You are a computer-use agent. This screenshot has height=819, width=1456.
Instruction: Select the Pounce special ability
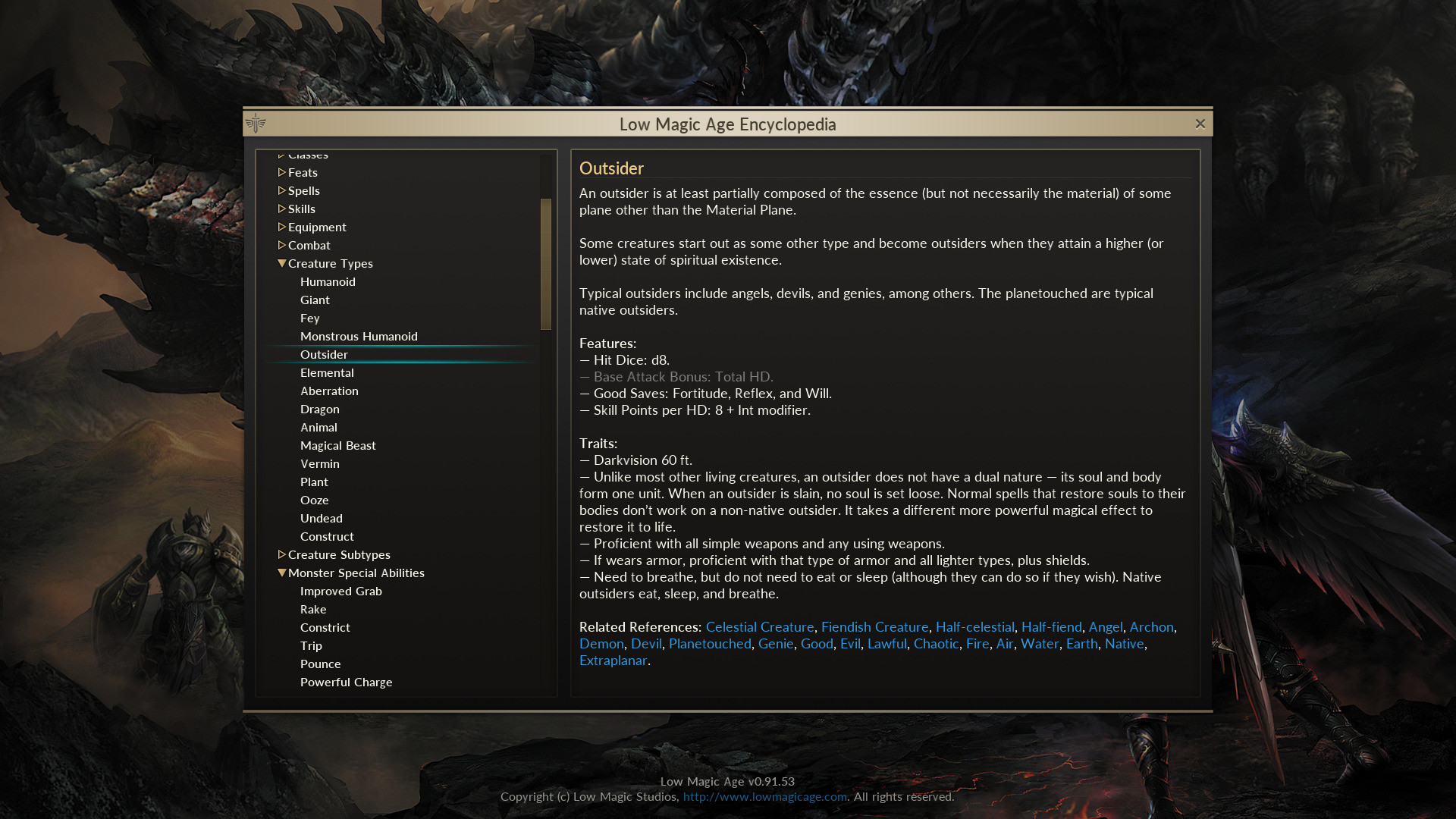coord(320,664)
